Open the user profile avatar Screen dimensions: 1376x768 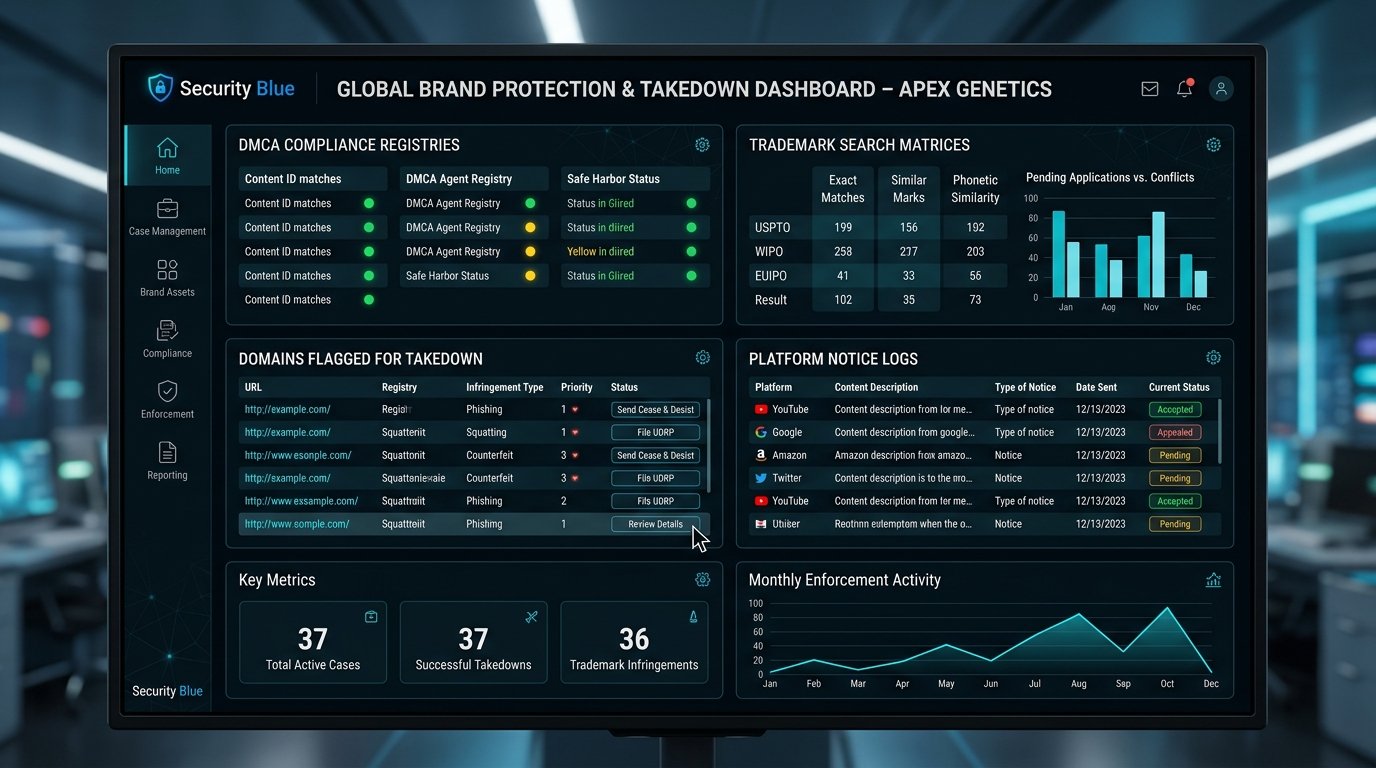pyautogui.click(x=1221, y=89)
